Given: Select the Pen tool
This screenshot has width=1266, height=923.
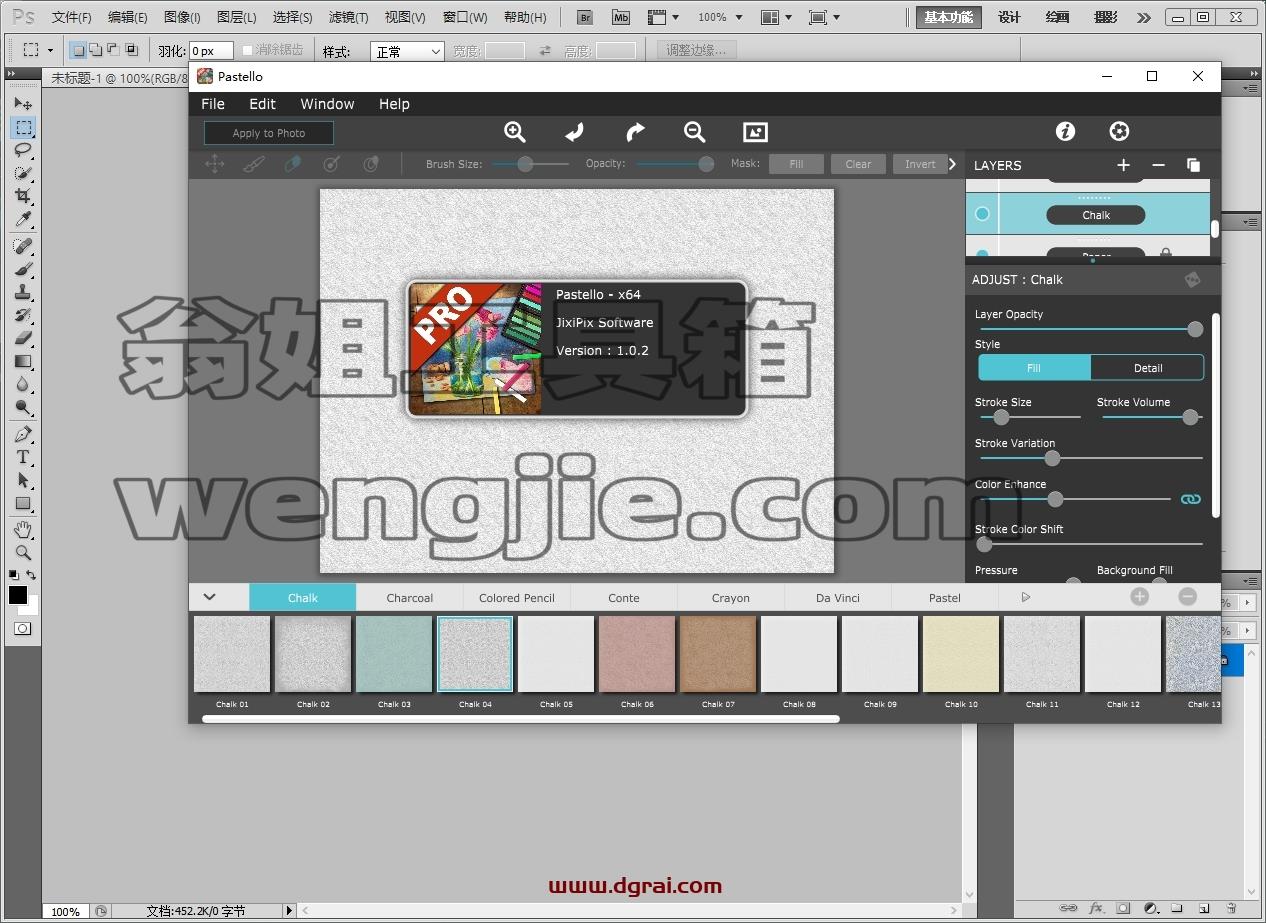Looking at the screenshot, I should click(x=22, y=434).
